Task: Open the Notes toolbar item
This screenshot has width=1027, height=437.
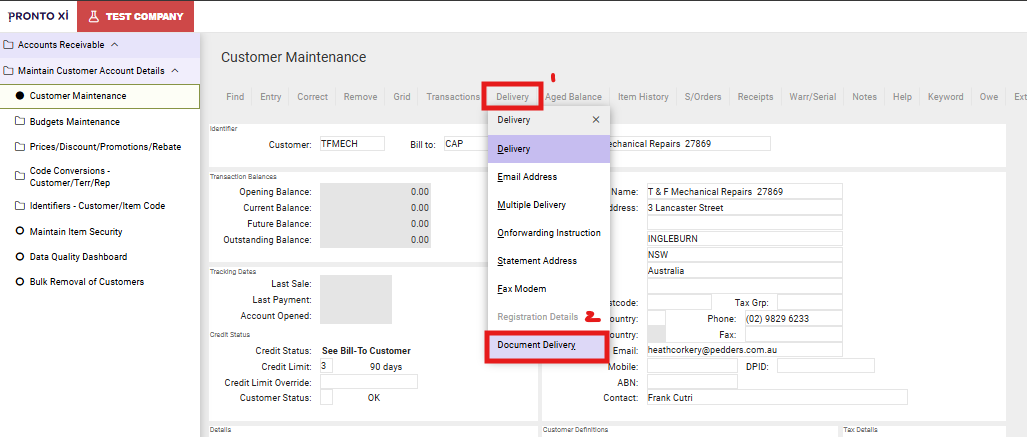Action: point(864,97)
